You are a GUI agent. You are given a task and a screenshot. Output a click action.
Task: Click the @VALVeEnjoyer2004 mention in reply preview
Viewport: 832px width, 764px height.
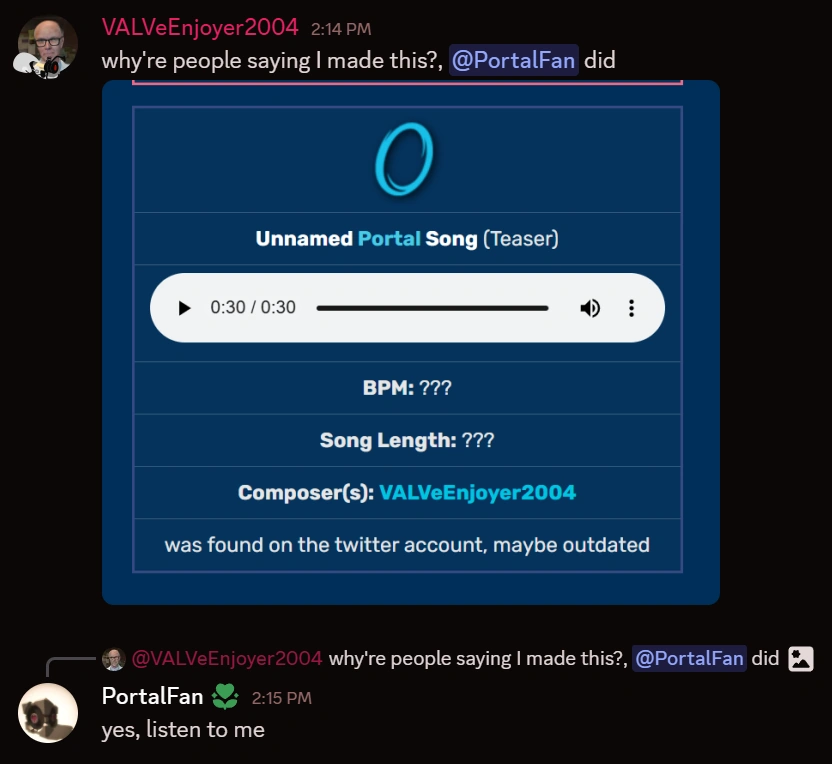click(x=228, y=658)
